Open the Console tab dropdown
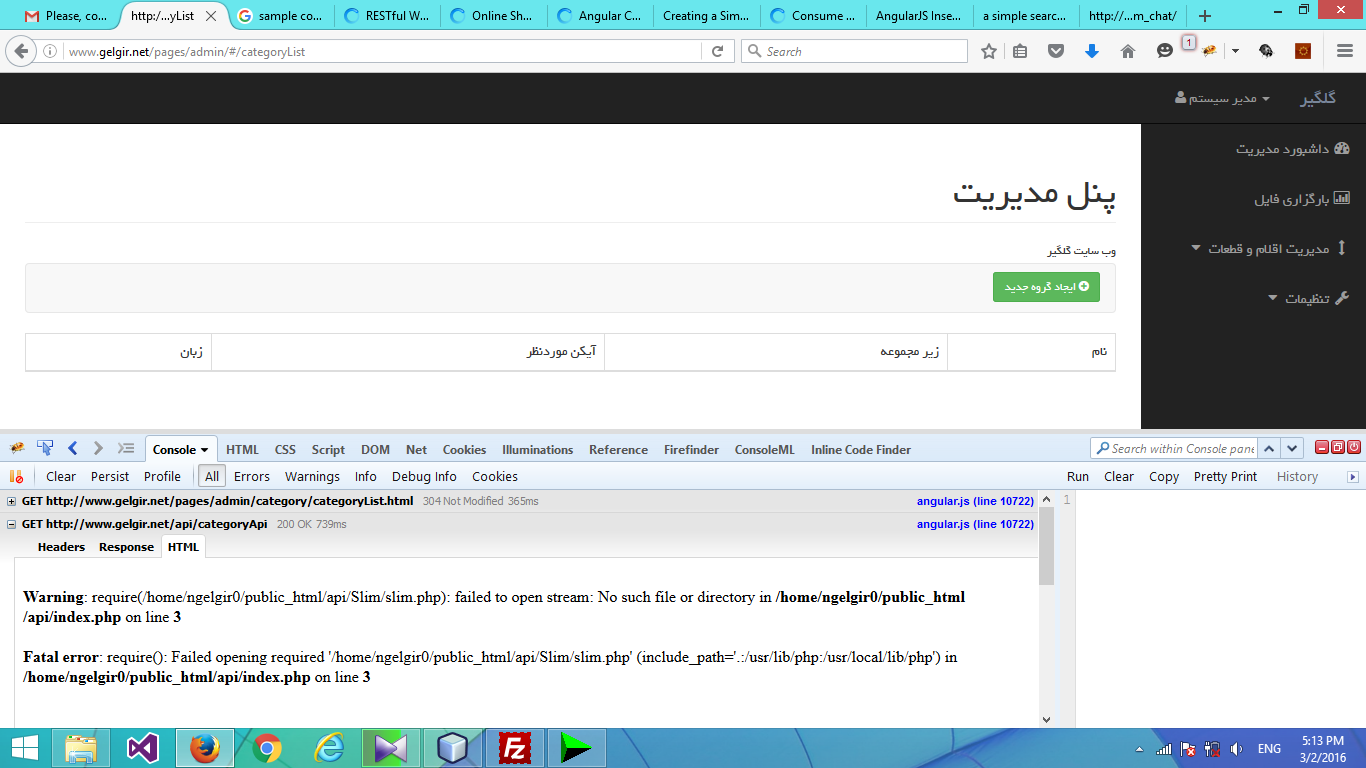Screen dimensions: 1366x768 [x=205, y=450]
